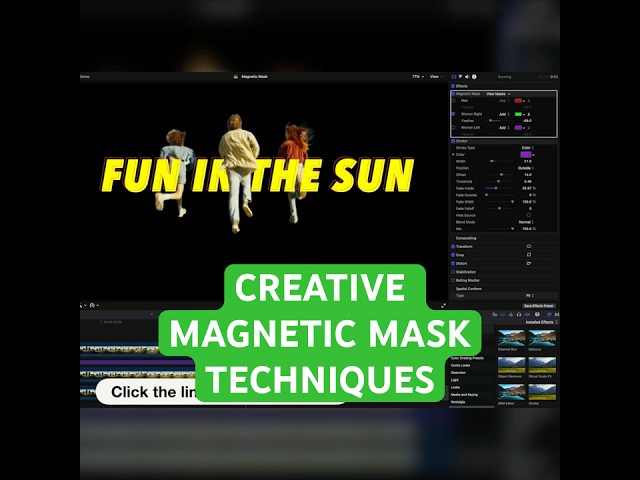
Task: Click the Crop on-screen controls icon
Action: tap(529, 255)
